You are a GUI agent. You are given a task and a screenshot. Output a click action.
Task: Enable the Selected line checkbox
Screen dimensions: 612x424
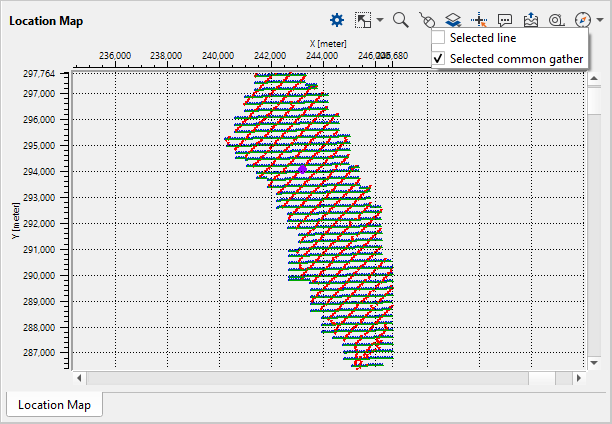tap(439, 38)
